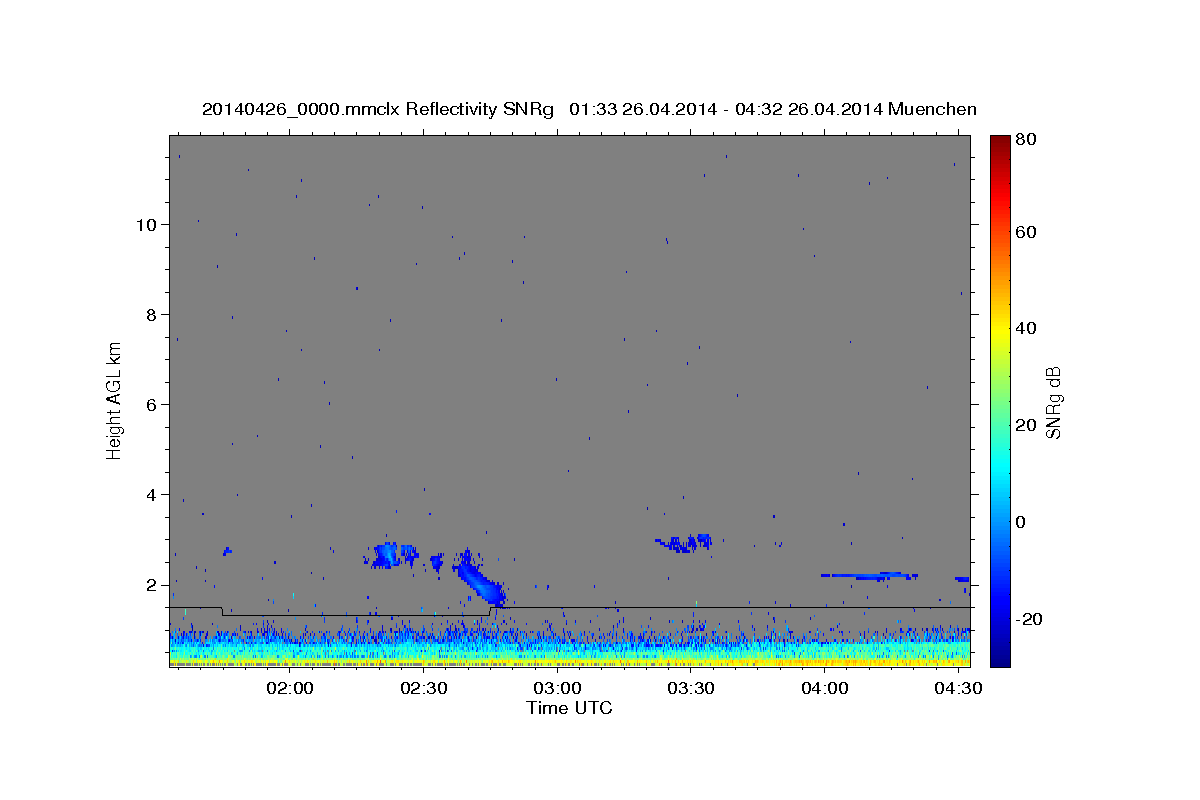Click the height tick label 6
The height and width of the screenshot is (800, 1200).
pyautogui.click(x=151, y=404)
